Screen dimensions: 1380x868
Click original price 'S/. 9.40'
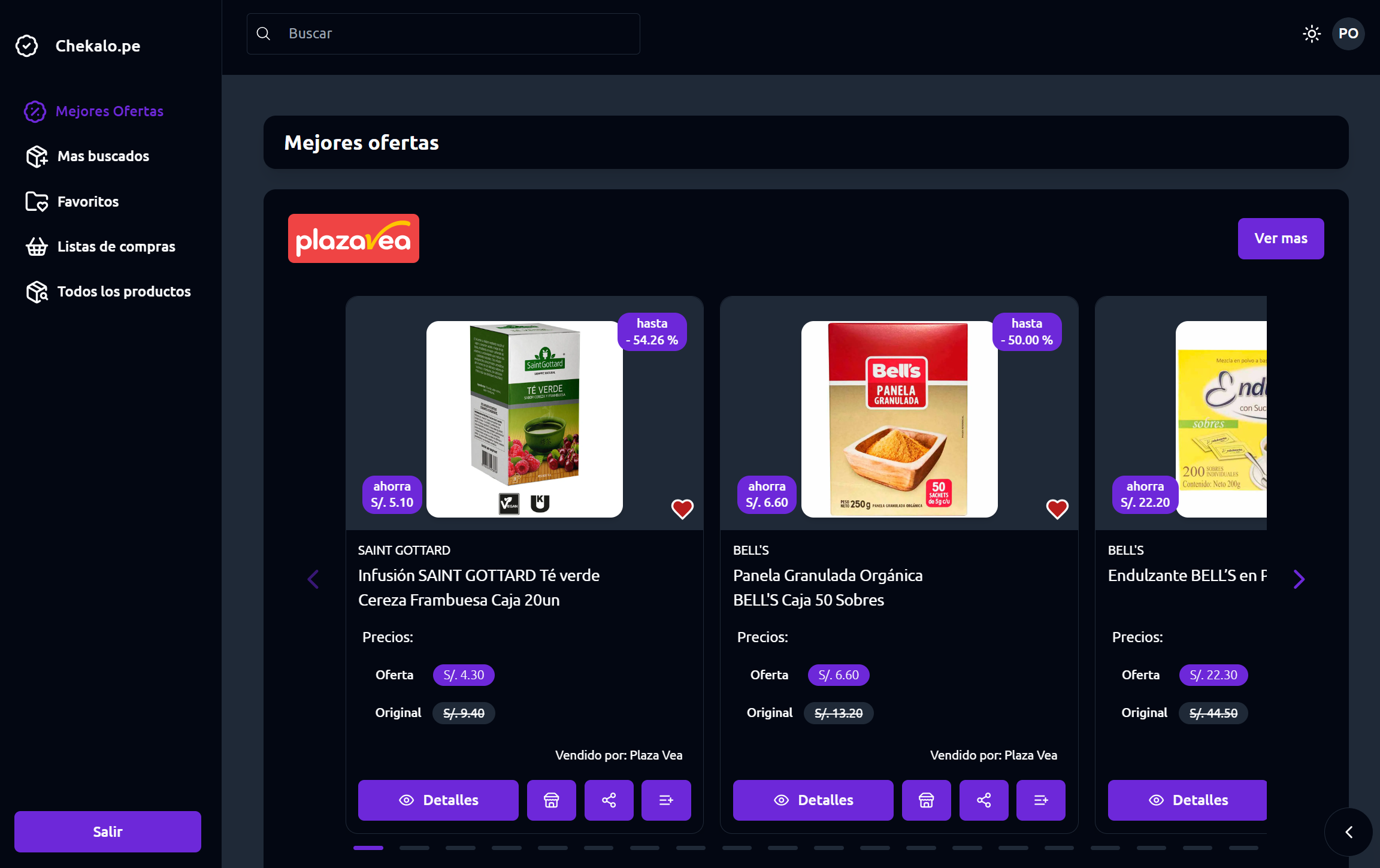coord(464,713)
